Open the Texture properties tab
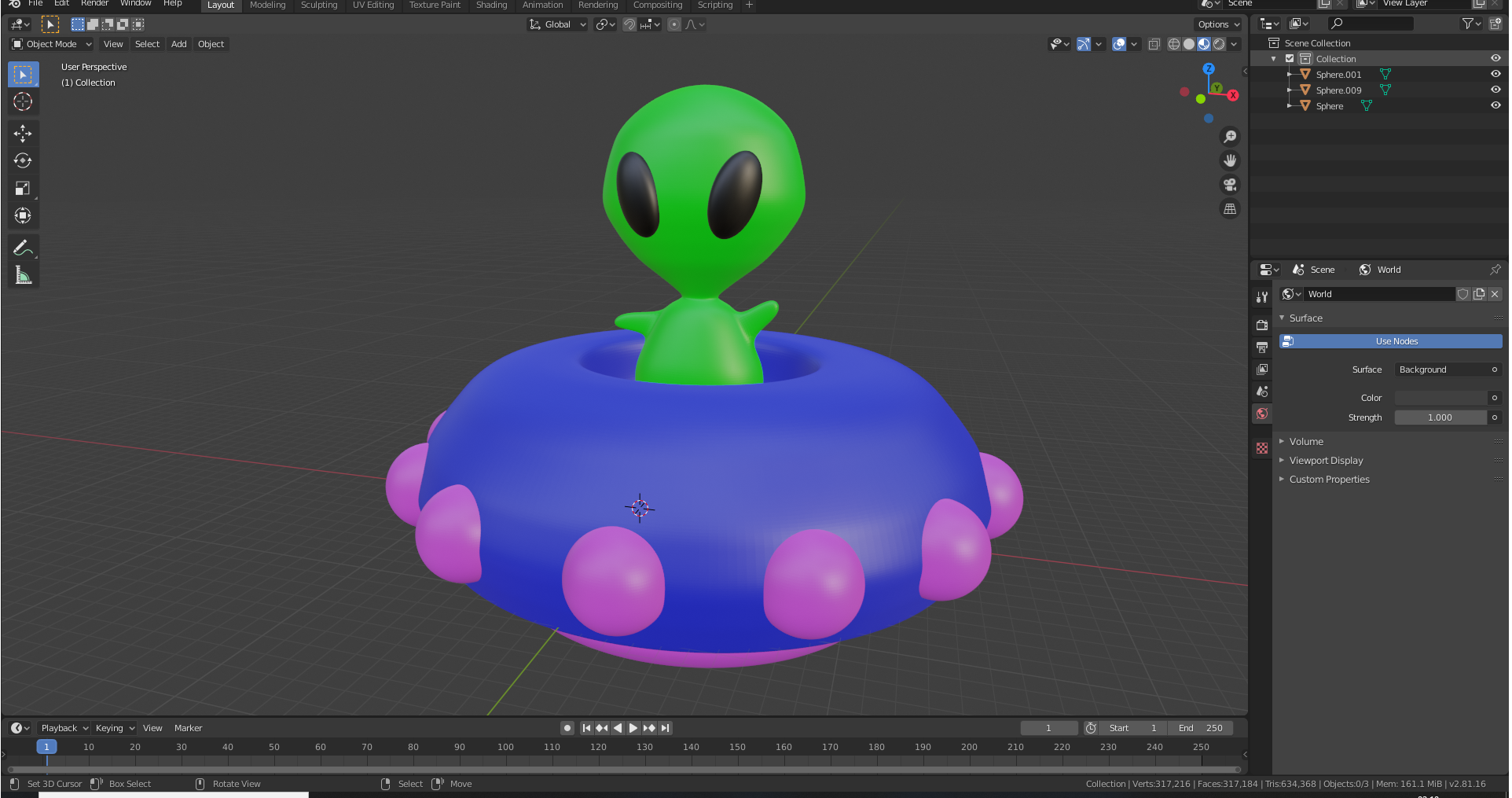The height and width of the screenshot is (798, 1512). 1262,447
